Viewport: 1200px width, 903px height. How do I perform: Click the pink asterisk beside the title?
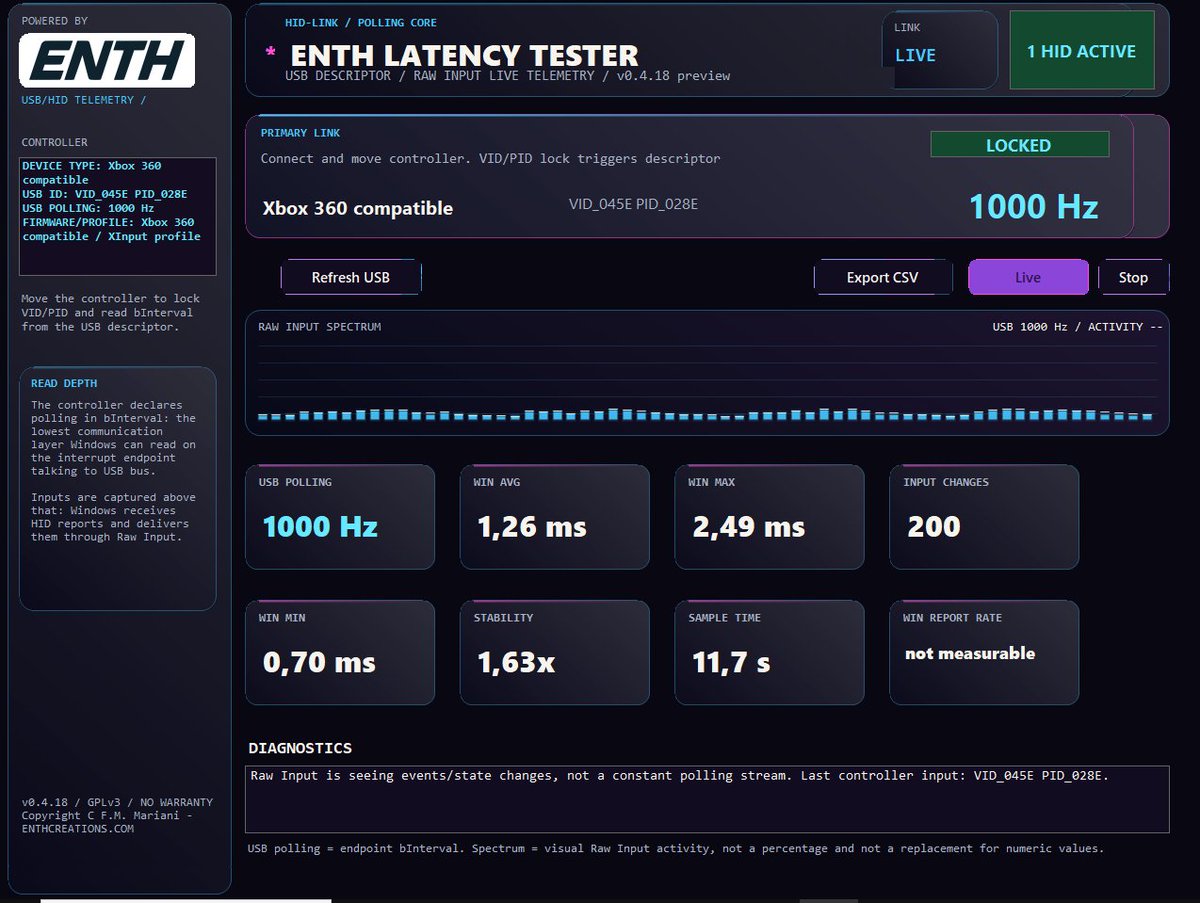(x=270, y=53)
